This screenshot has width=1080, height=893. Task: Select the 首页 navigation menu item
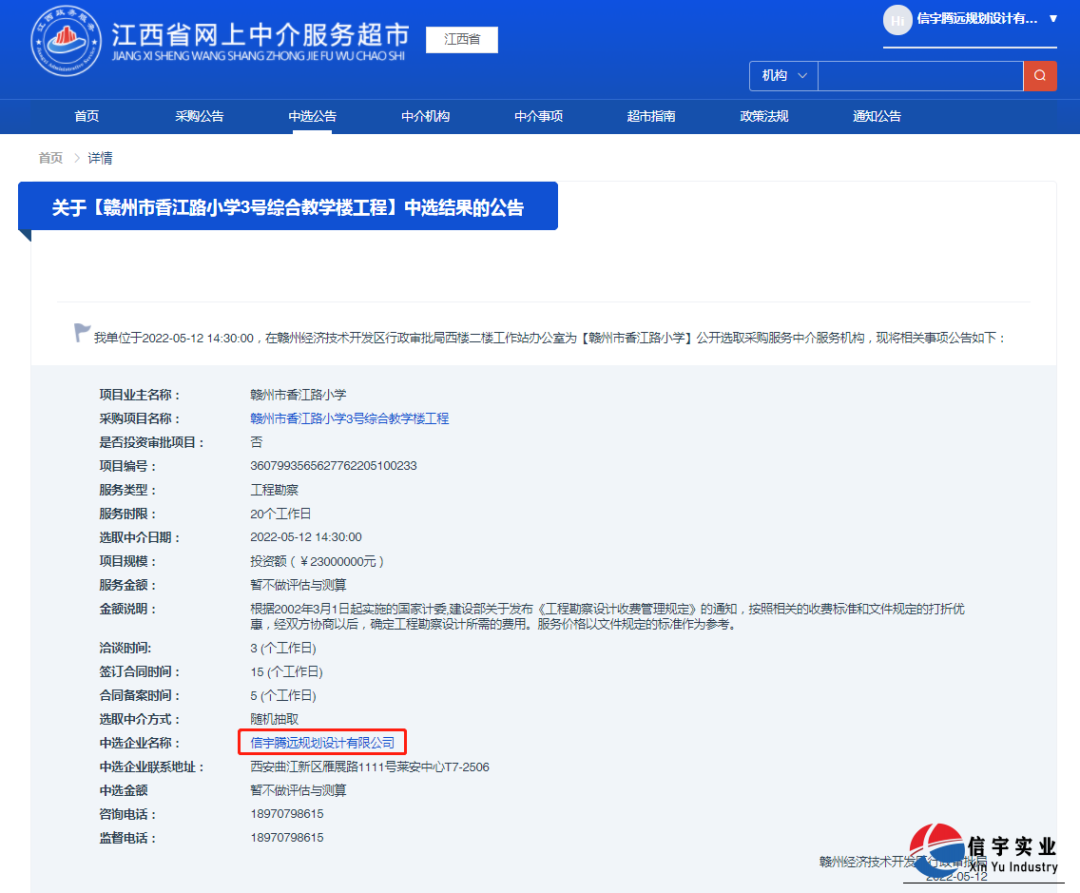tap(86, 116)
